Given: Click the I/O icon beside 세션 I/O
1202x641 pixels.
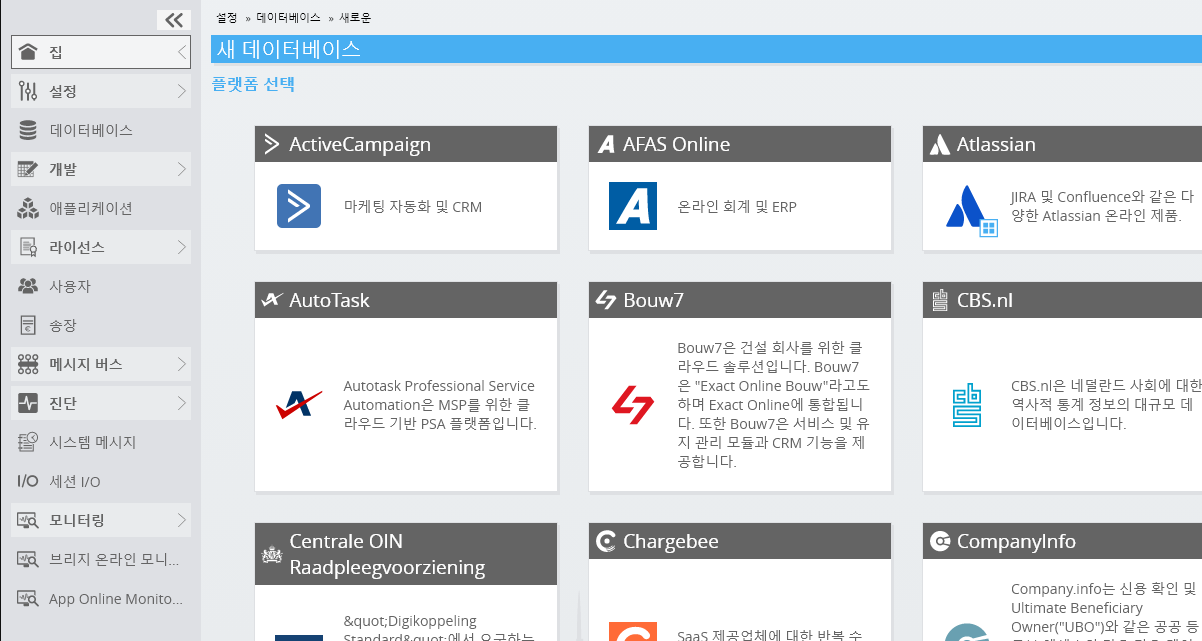Looking at the screenshot, I should coord(28,481).
